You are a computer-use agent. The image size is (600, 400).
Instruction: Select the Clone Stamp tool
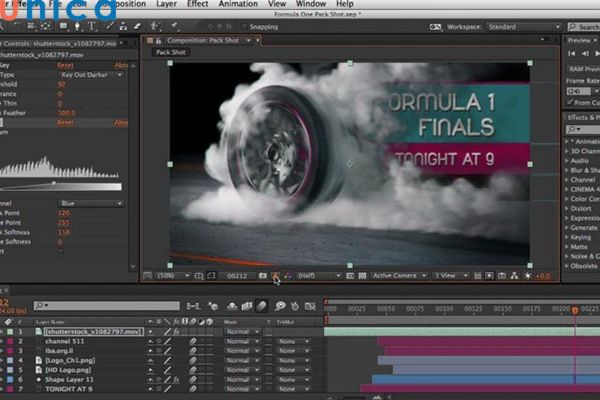click(123, 26)
